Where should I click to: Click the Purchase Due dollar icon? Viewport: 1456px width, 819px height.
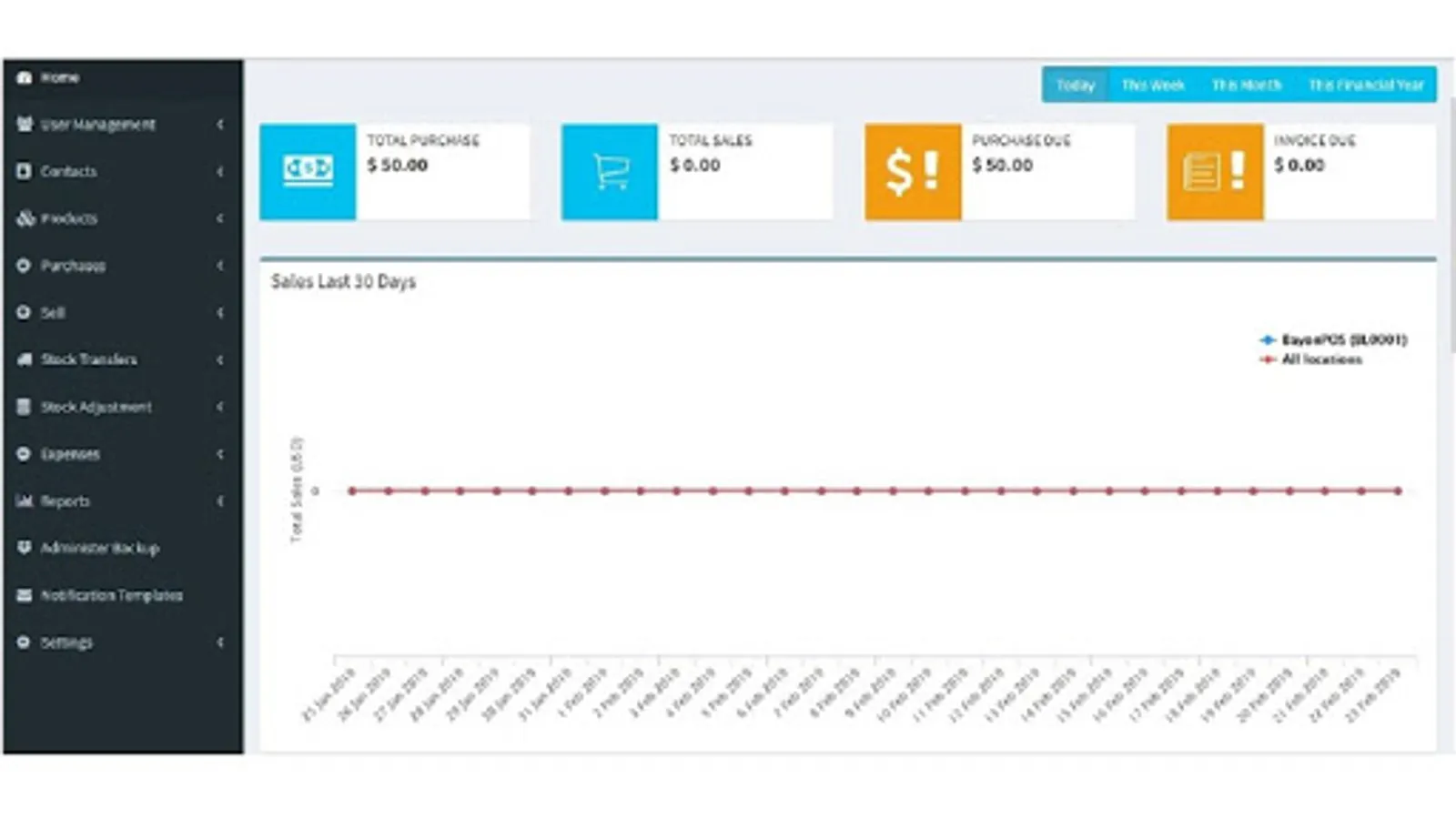click(913, 172)
